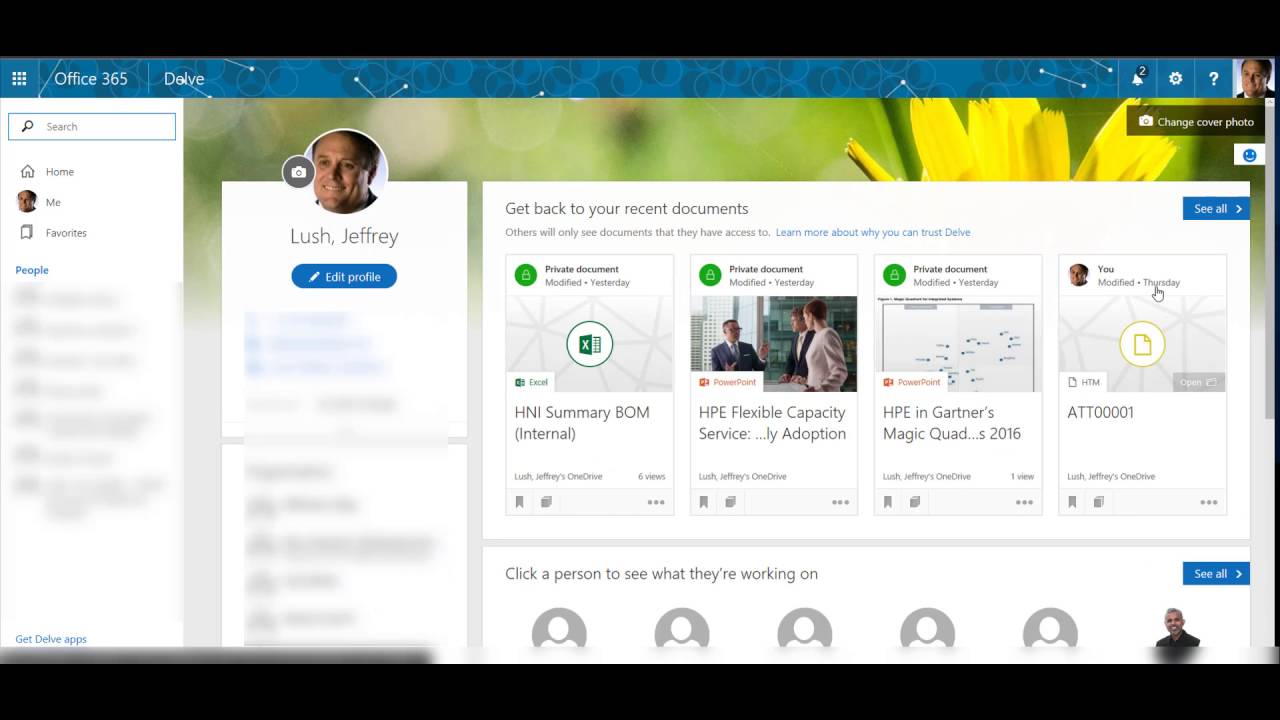Add HPE Flexible Capacity Service to a board
1280x720 pixels.
[x=730, y=502]
